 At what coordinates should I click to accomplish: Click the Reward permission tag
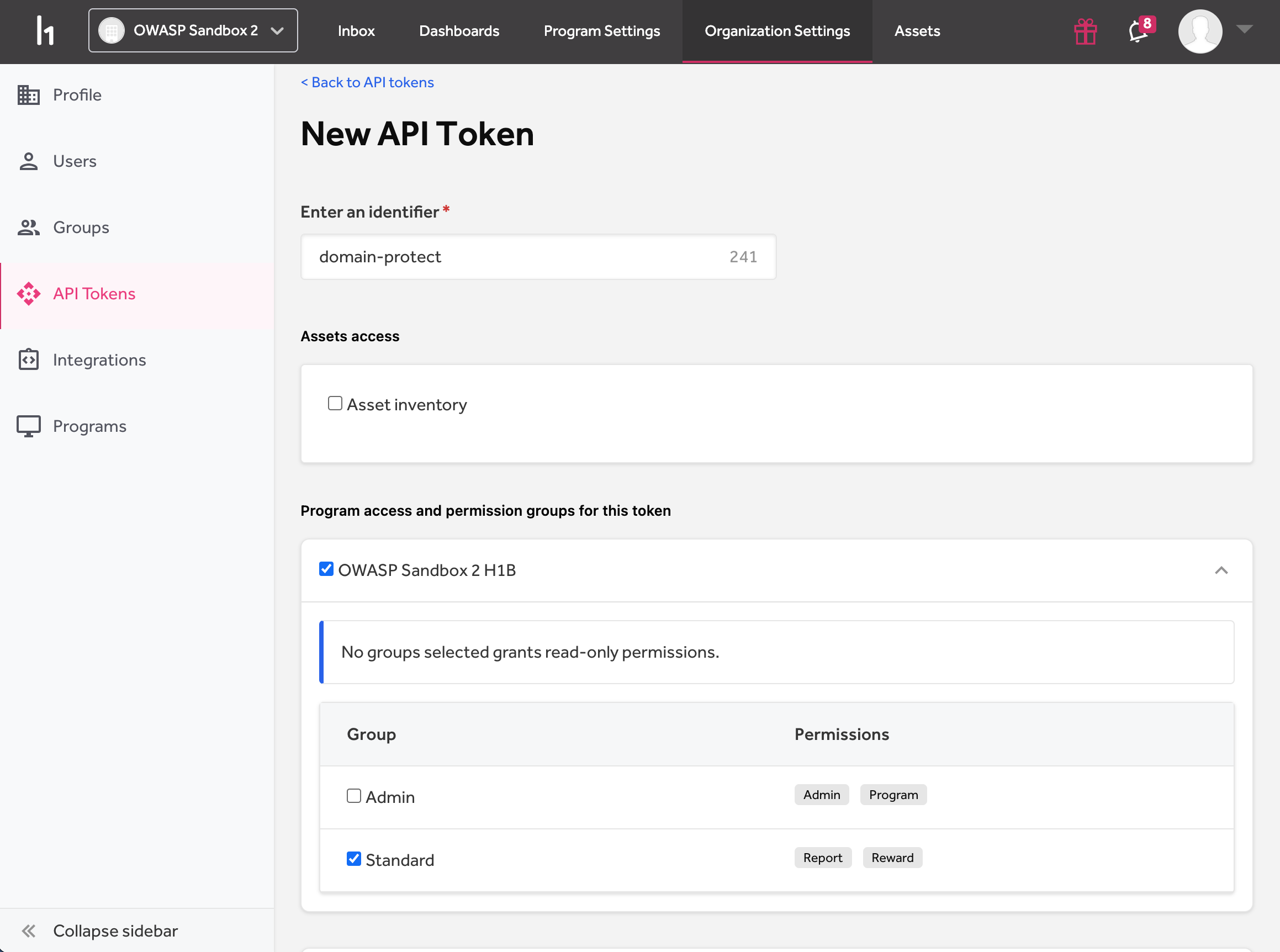pos(892,858)
